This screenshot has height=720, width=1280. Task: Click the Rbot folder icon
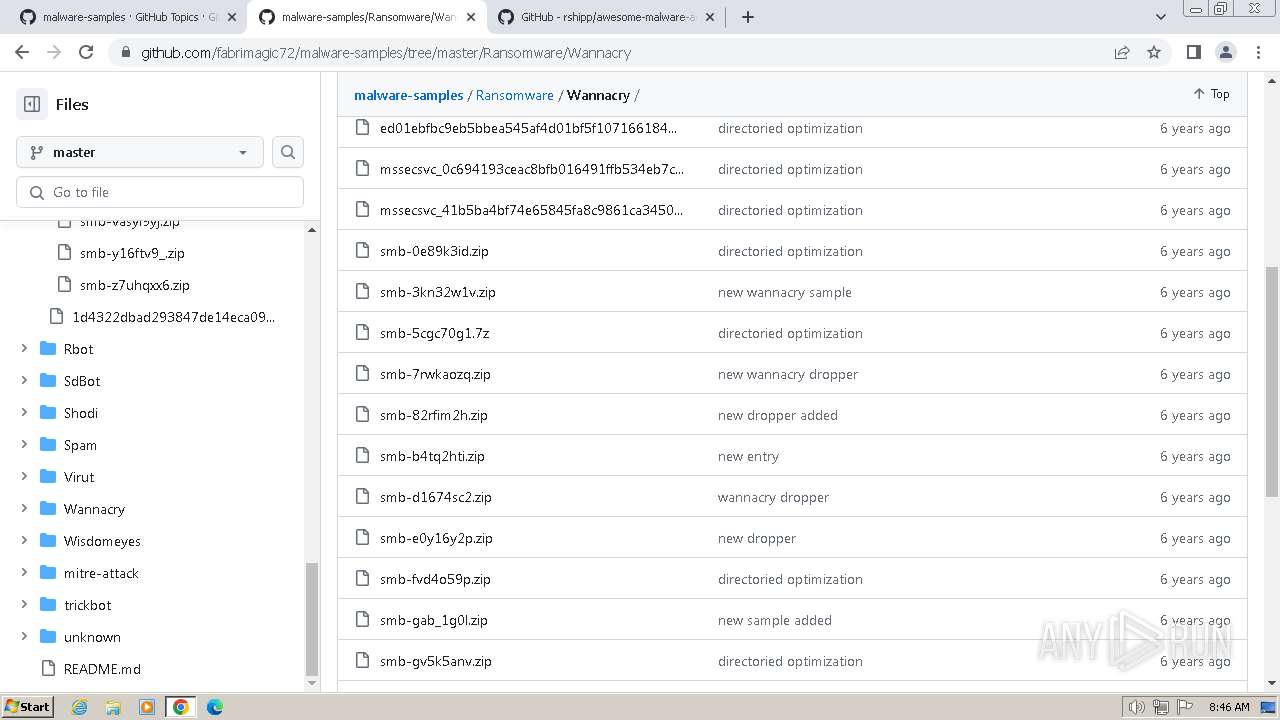point(48,349)
